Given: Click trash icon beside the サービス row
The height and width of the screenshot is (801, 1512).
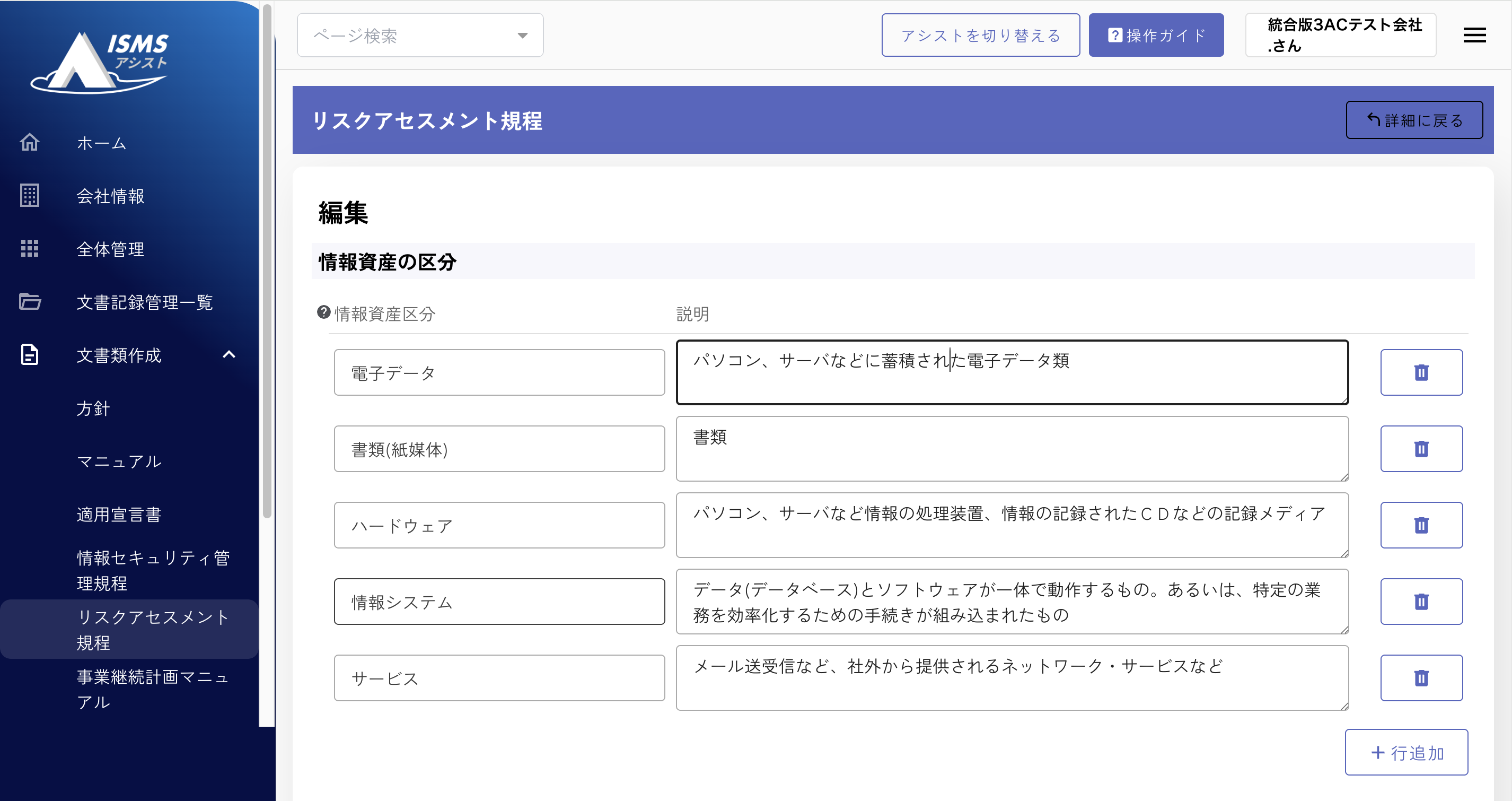Looking at the screenshot, I should [x=1420, y=678].
